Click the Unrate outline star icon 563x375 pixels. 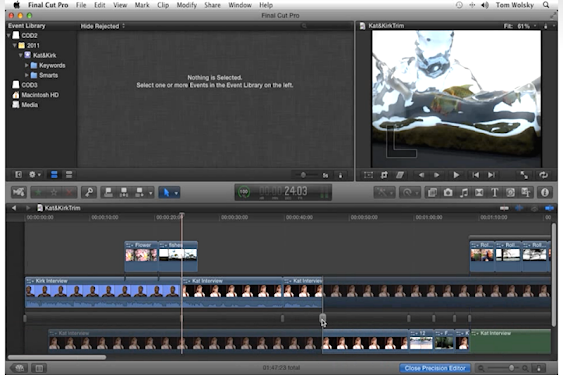click(54, 193)
